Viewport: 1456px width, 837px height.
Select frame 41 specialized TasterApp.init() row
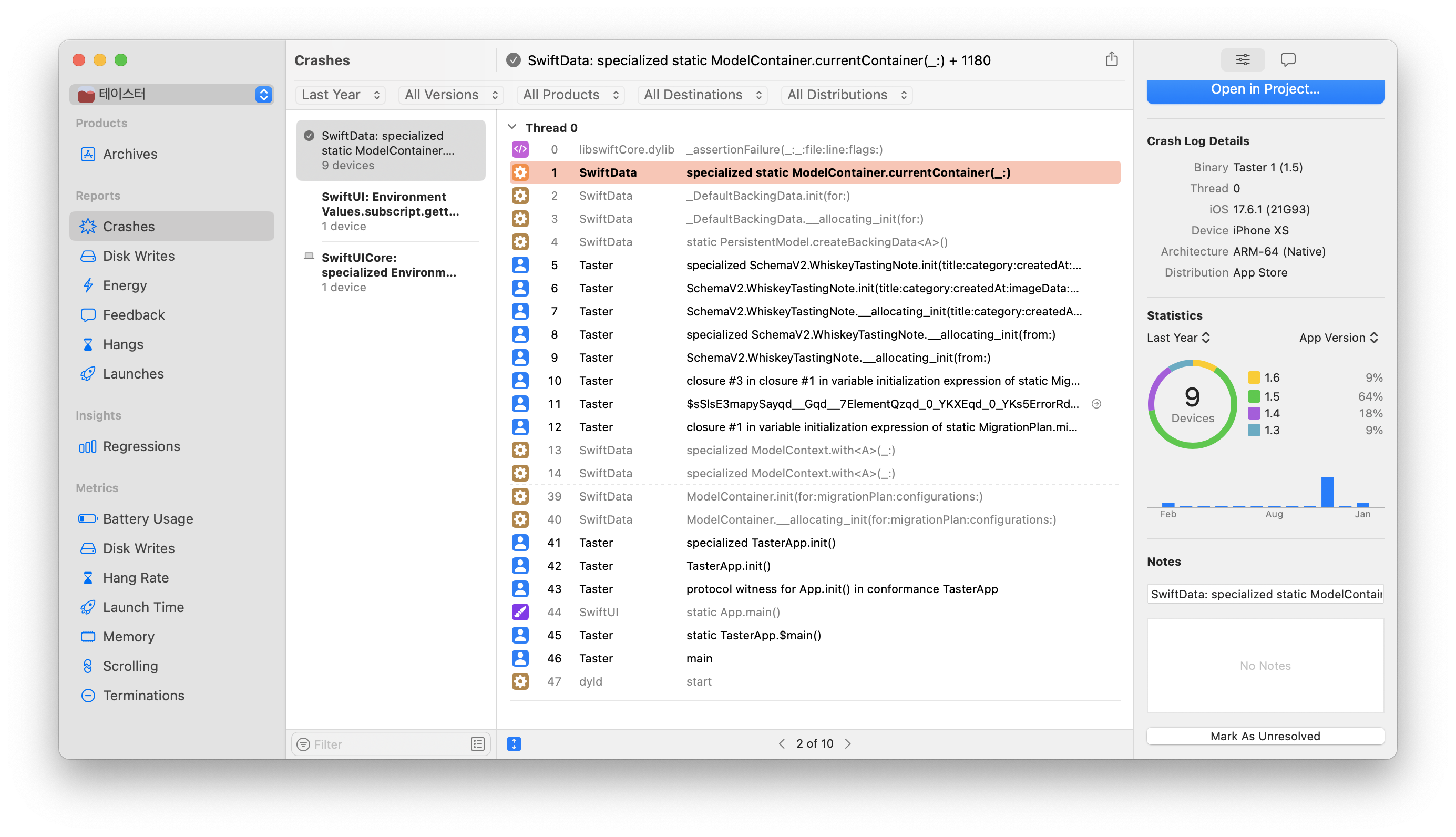(x=814, y=542)
